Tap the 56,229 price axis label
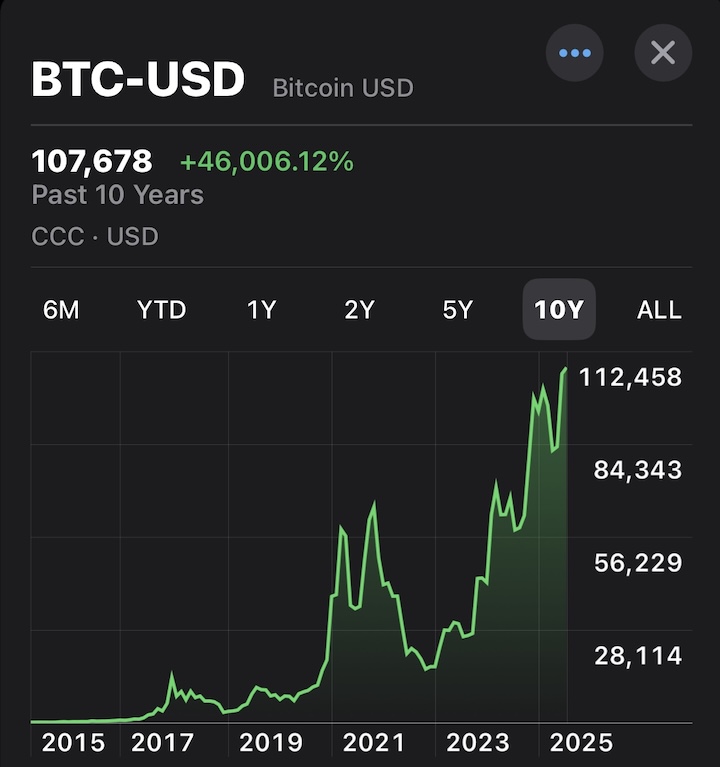720x767 pixels. (x=637, y=563)
